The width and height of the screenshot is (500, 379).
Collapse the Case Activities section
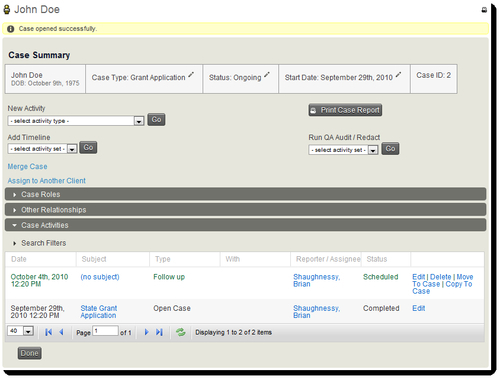(x=245, y=225)
